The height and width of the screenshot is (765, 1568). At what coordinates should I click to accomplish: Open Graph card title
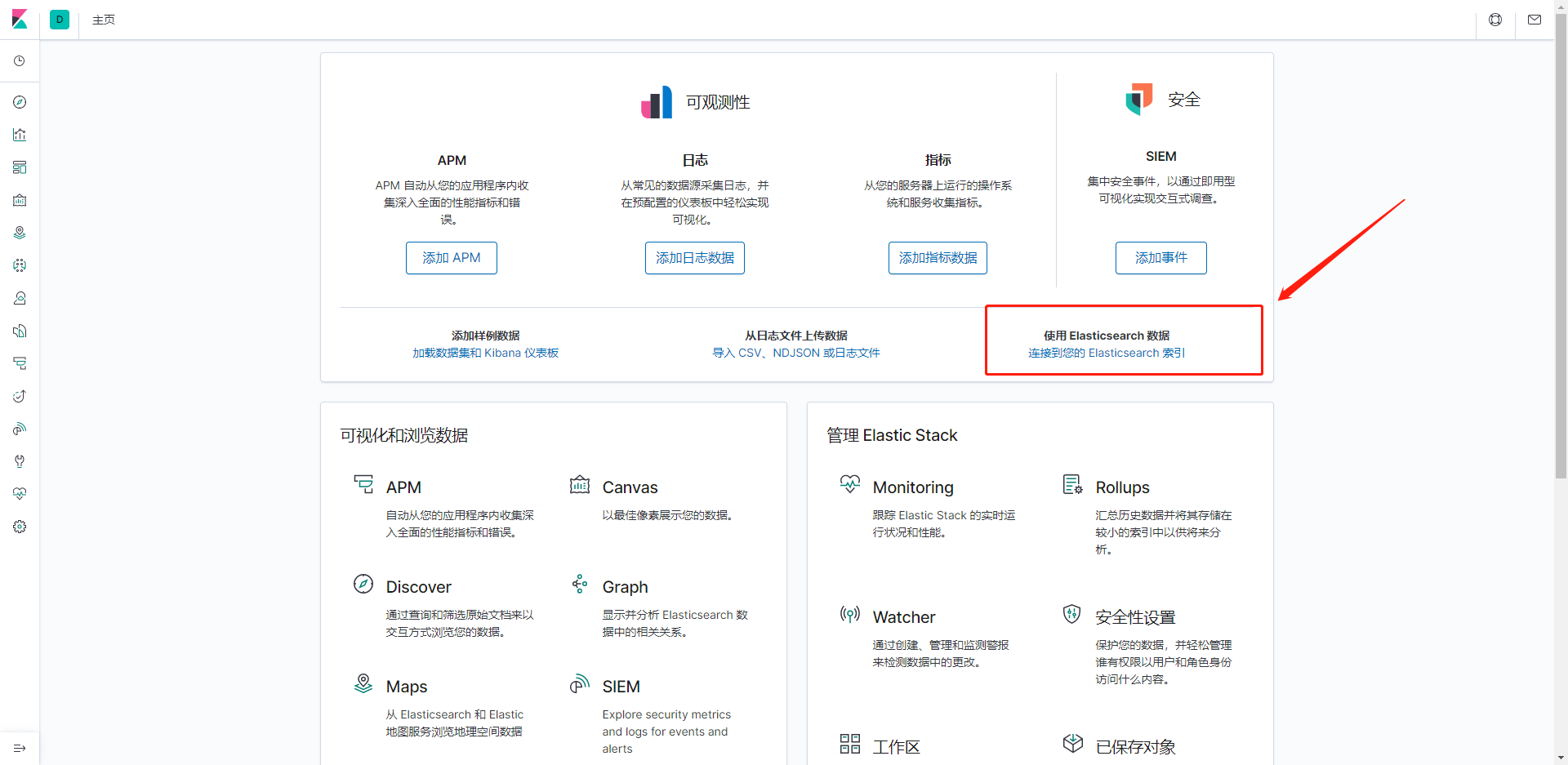click(625, 587)
